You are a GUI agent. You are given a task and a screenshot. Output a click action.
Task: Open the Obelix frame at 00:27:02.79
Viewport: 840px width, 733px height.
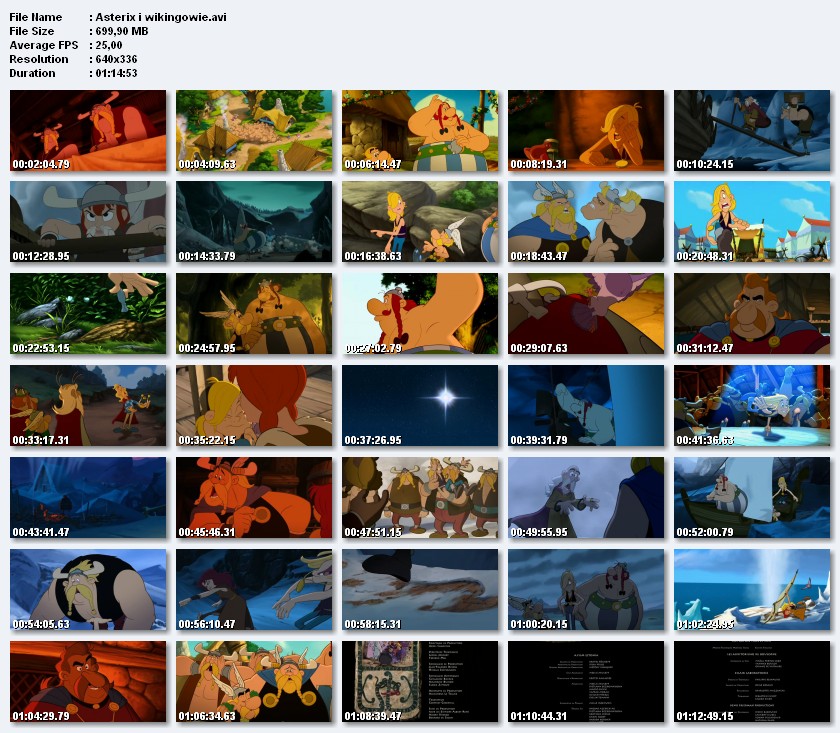[420, 314]
